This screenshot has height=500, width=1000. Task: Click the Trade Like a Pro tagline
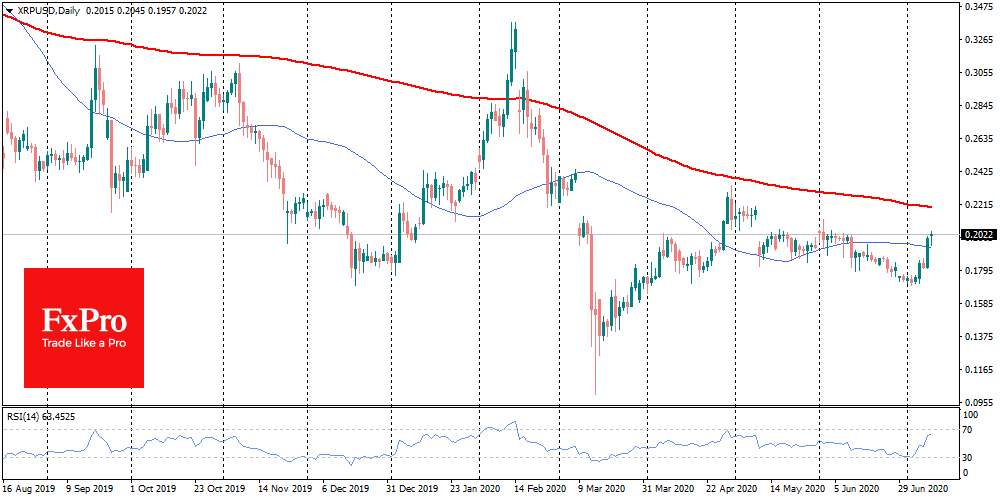[x=84, y=344]
